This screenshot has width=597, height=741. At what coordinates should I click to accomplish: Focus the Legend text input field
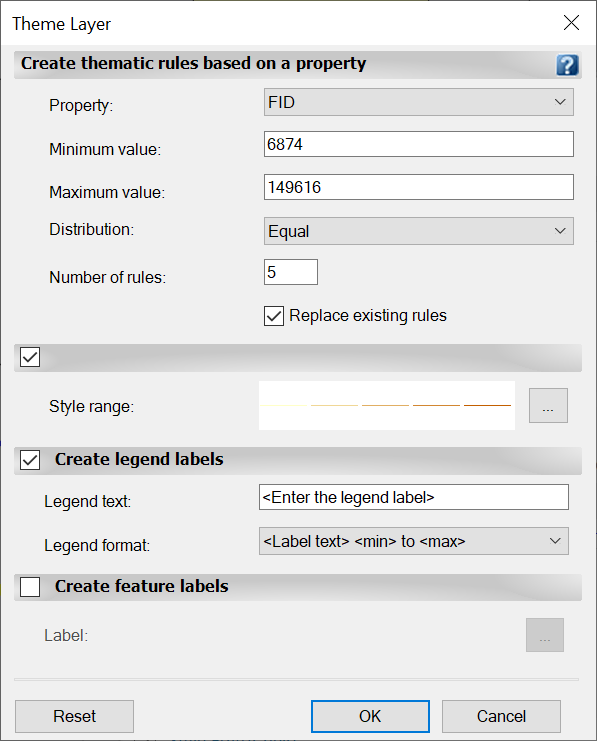pos(414,497)
